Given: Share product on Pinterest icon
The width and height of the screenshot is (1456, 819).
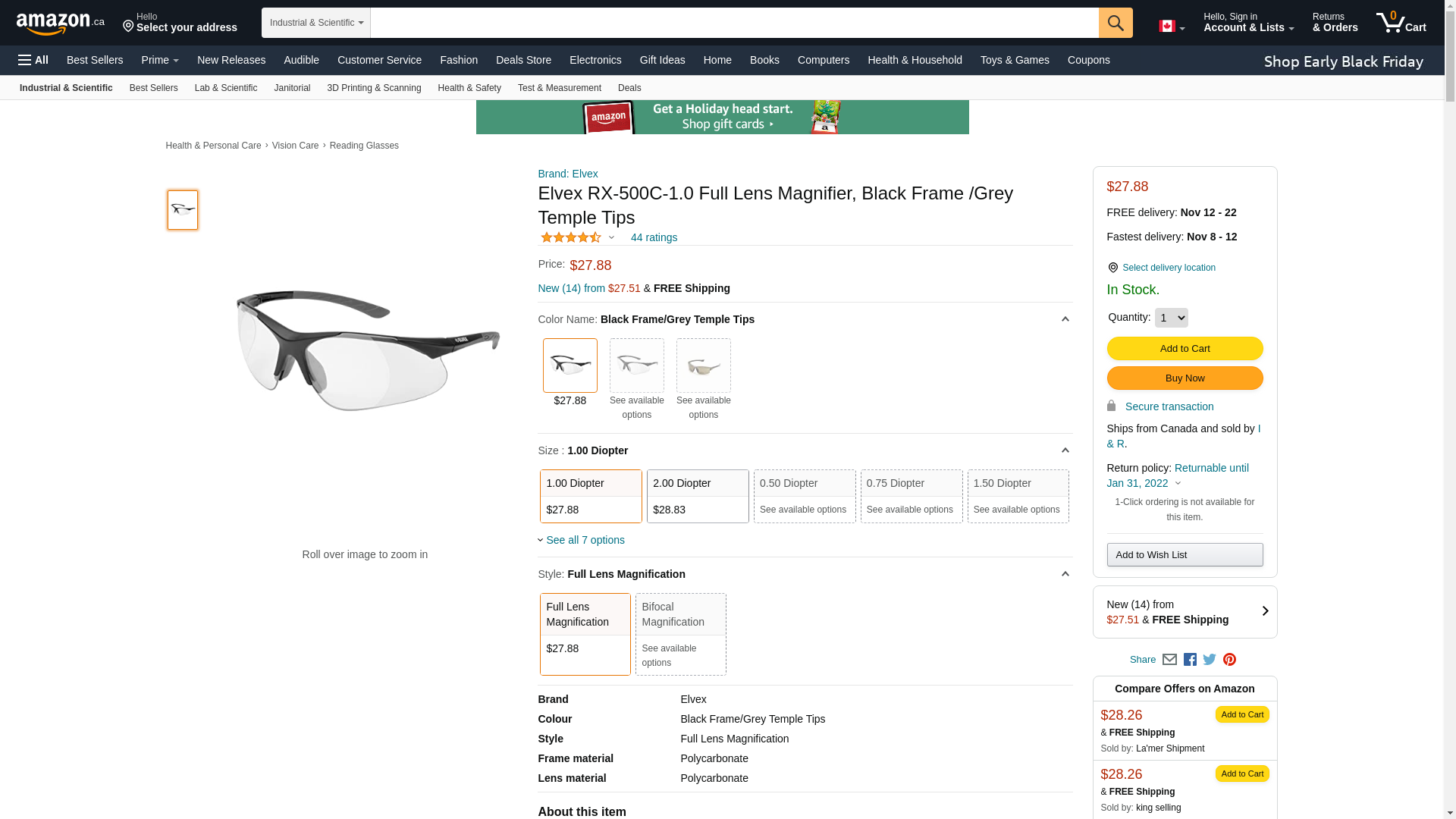Looking at the screenshot, I should 1229,660.
